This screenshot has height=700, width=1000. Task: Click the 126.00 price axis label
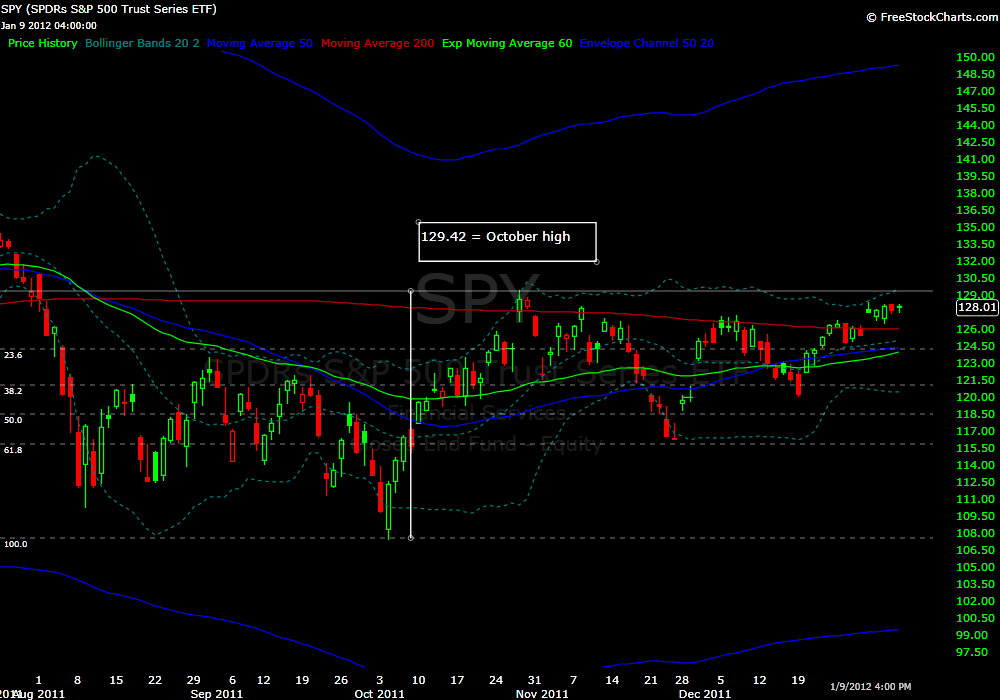click(975, 329)
